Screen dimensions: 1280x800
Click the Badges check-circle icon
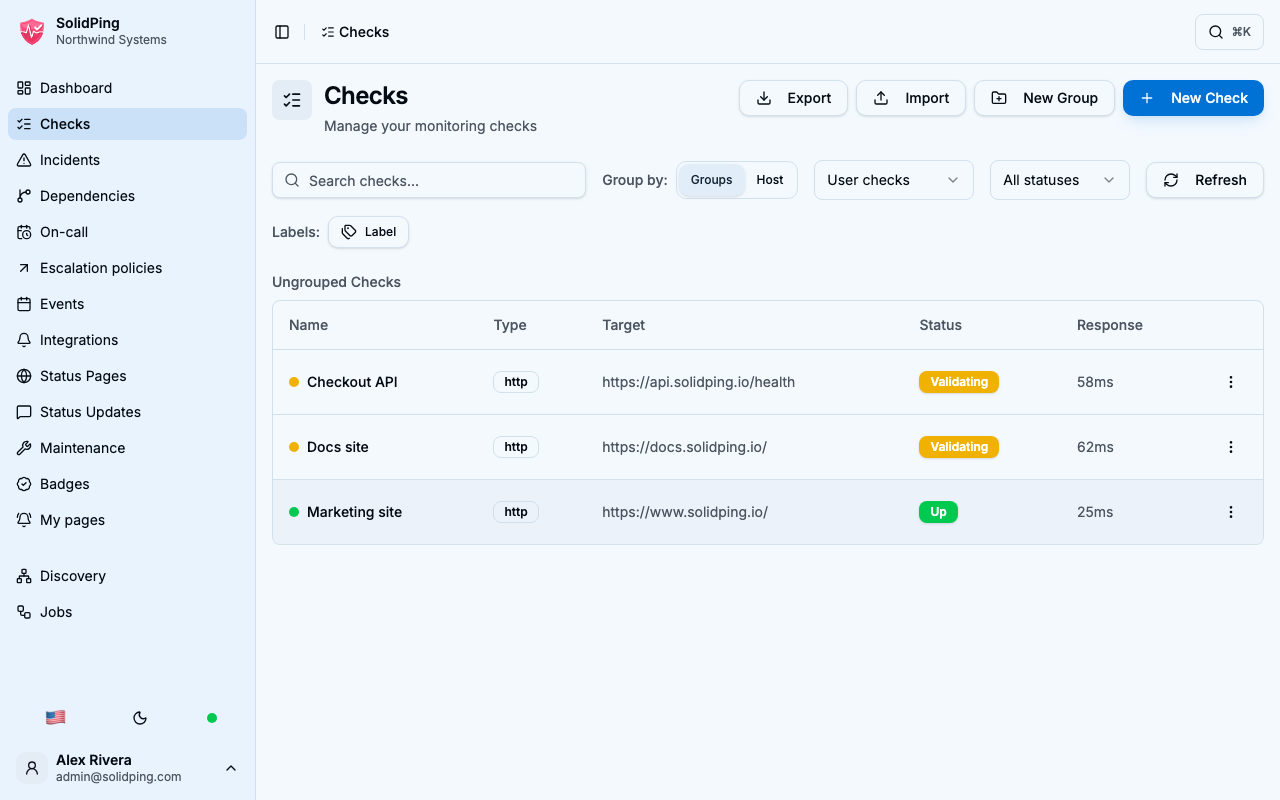click(24, 484)
